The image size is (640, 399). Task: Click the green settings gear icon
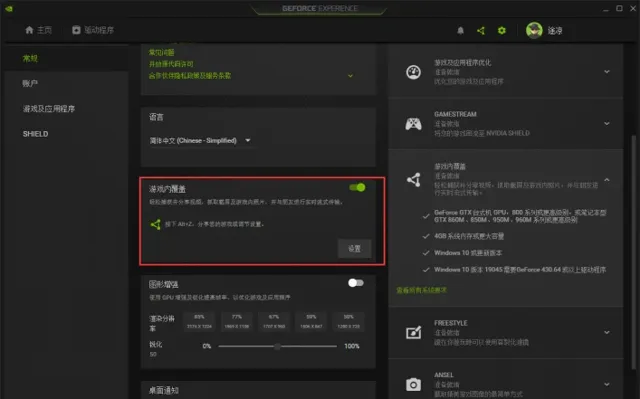pos(502,31)
